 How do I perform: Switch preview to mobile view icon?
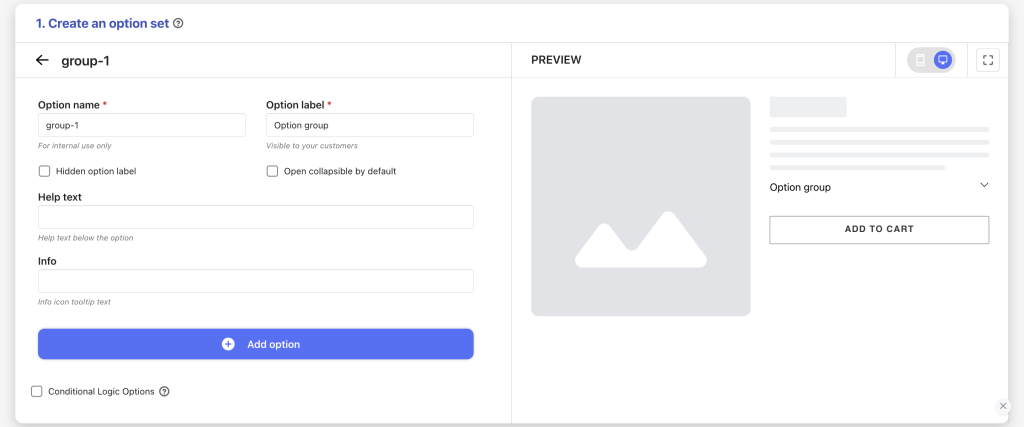[920, 60]
